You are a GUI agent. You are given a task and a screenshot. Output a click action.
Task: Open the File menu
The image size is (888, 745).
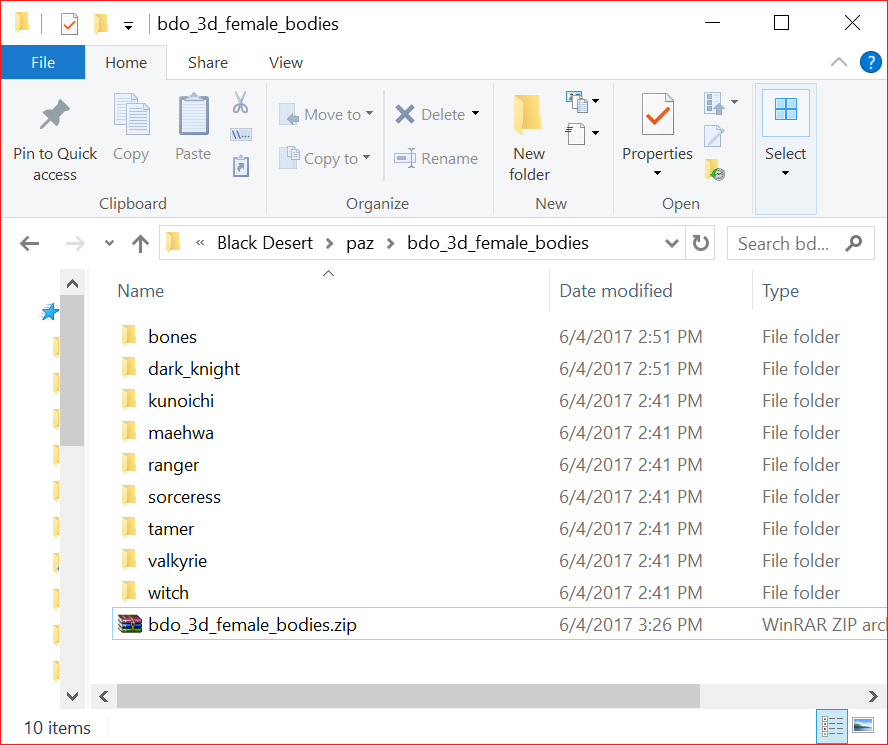[43, 62]
